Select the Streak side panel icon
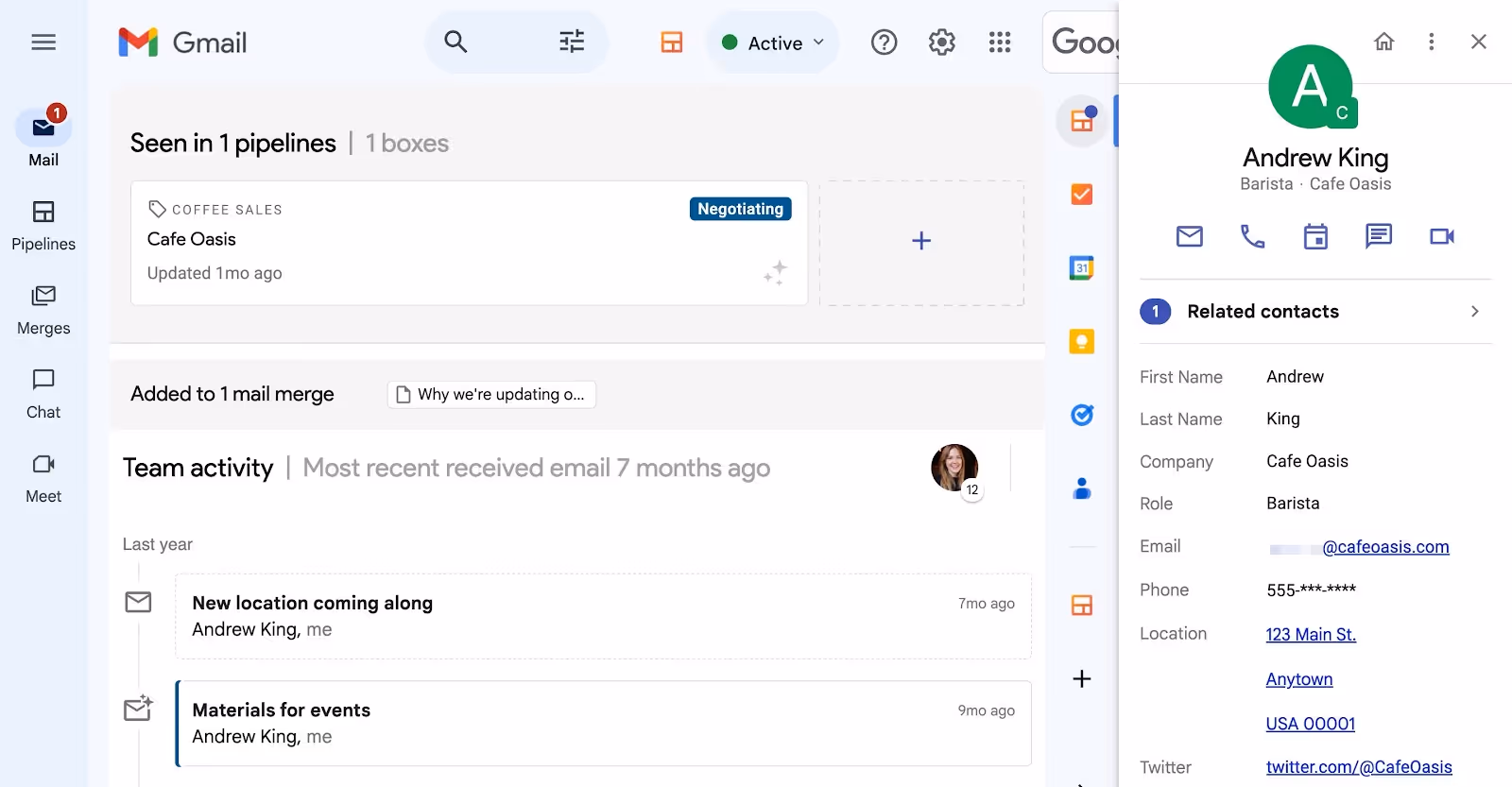This screenshot has width=1512, height=787. [x=1082, y=121]
